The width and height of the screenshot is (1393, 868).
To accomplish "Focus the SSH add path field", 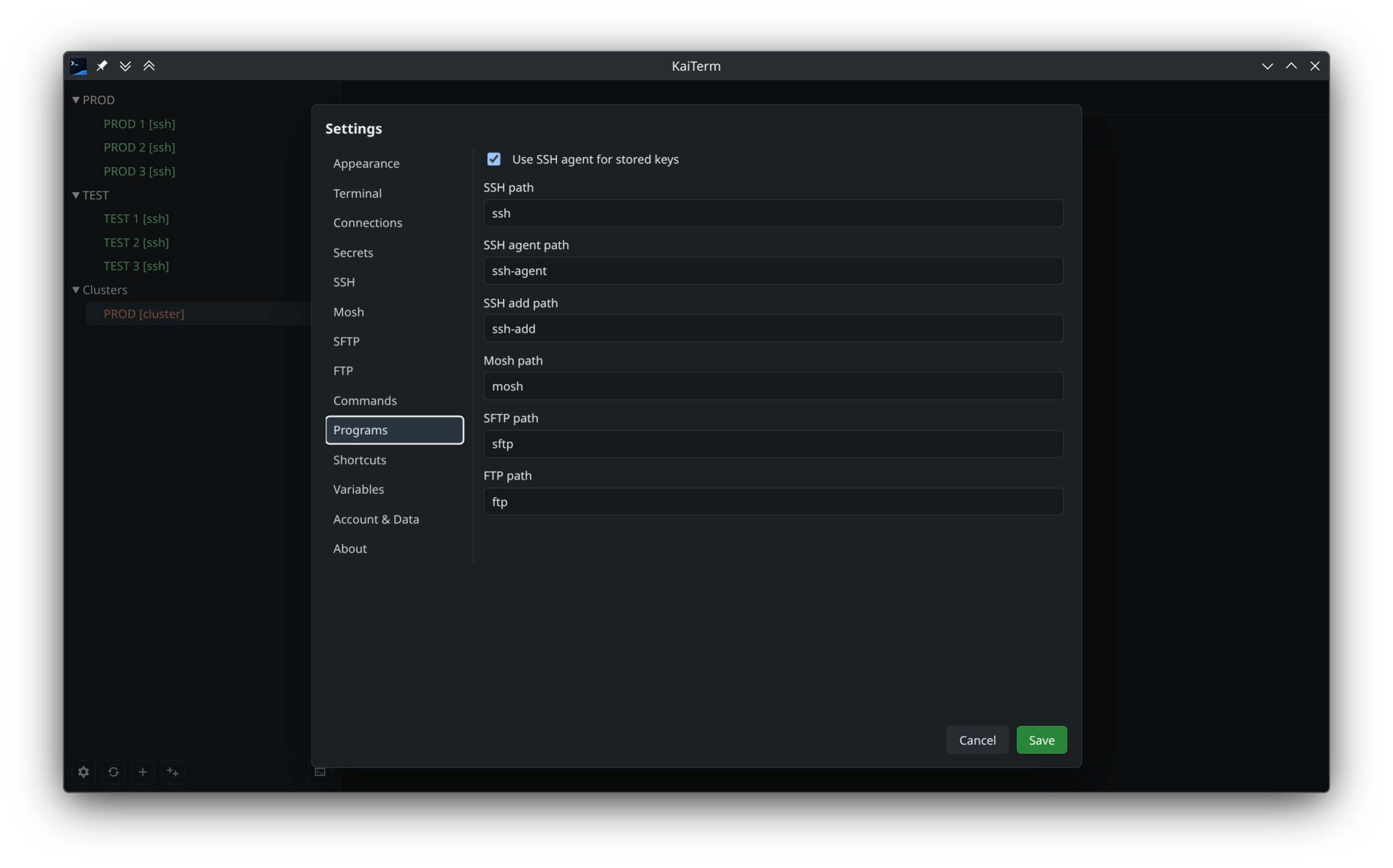I will click(x=773, y=329).
